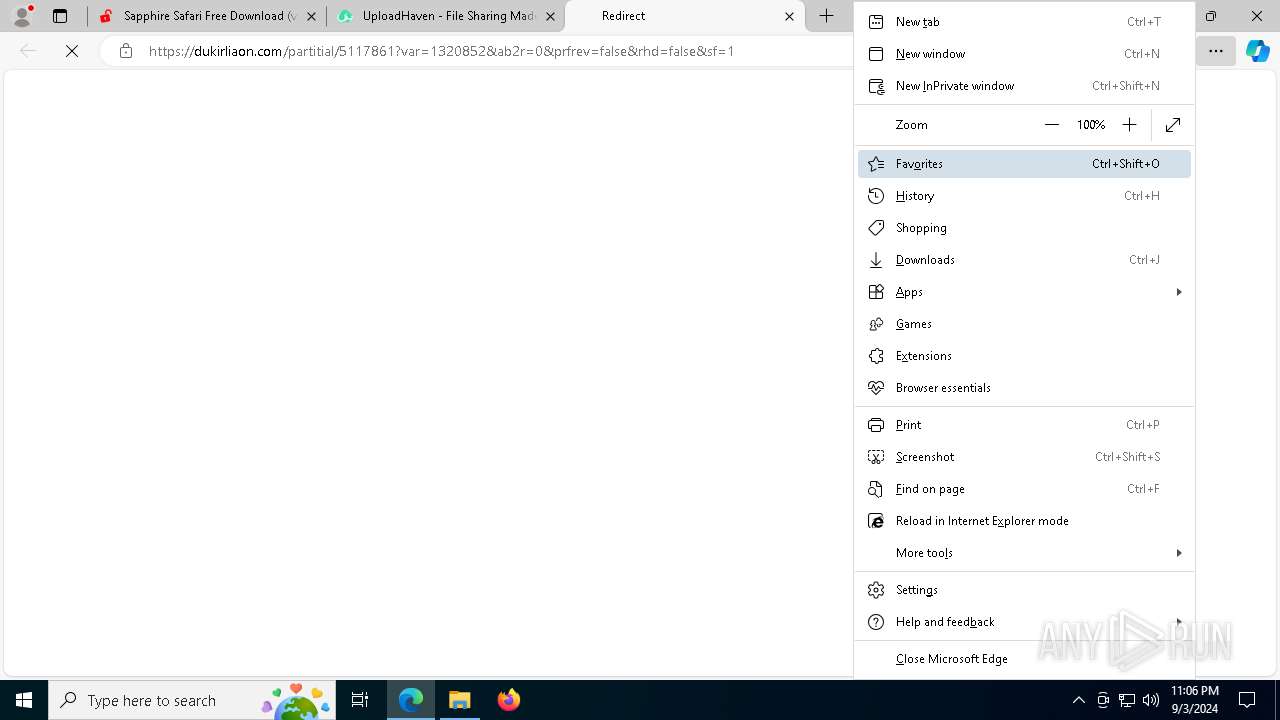Click the Type here to search box

[192, 700]
